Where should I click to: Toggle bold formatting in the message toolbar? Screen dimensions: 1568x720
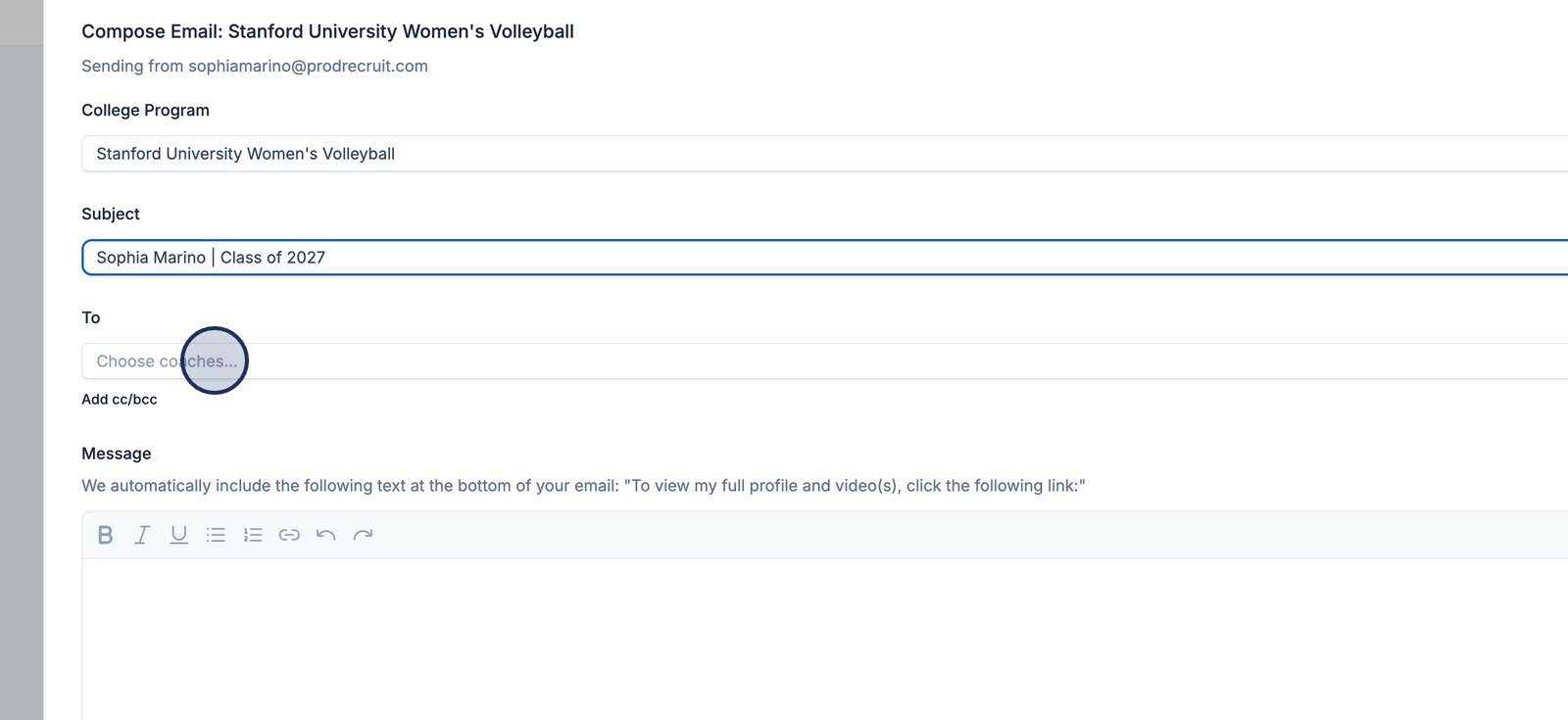pos(106,535)
